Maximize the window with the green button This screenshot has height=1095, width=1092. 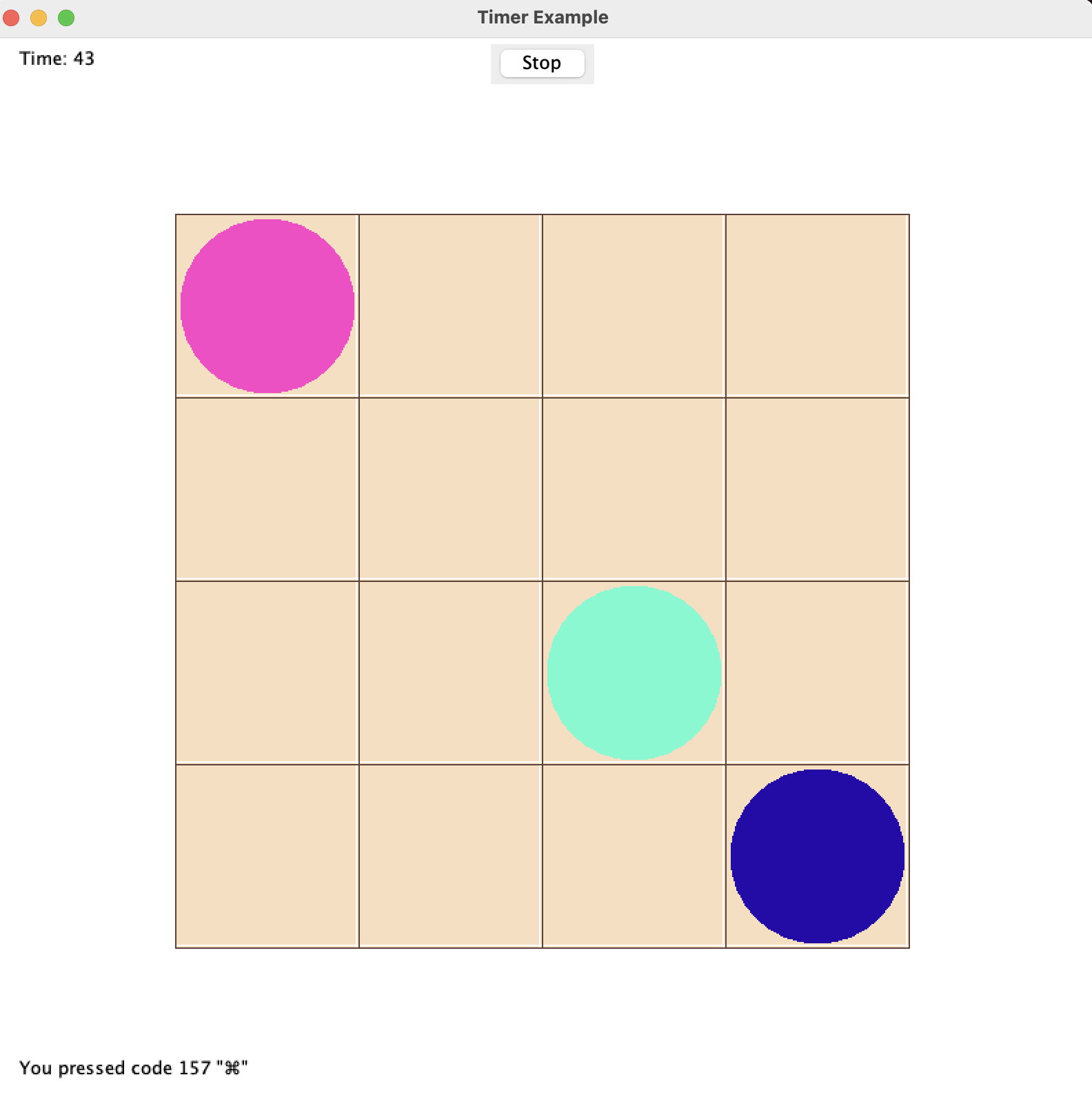coord(66,18)
